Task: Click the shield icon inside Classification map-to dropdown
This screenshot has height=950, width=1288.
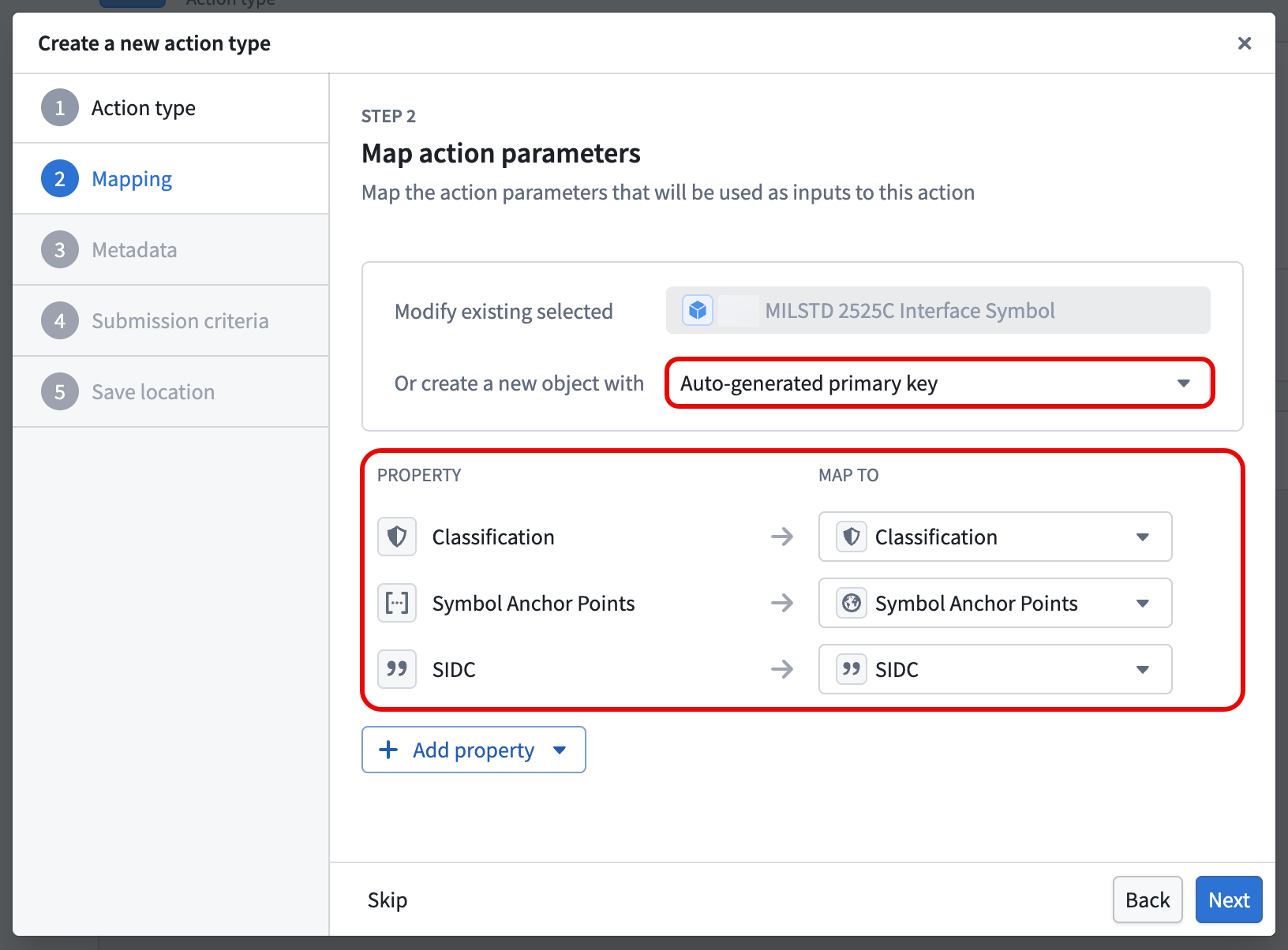Action: tap(852, 537)
